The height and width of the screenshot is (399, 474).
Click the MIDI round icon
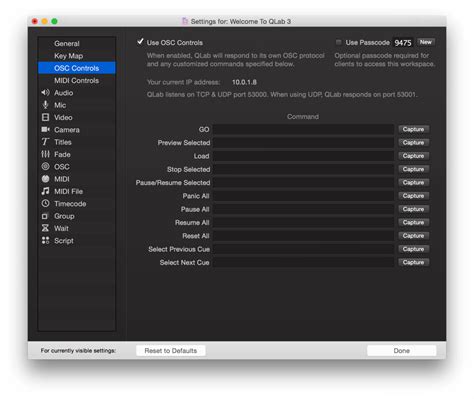click(x=45, y=179)
